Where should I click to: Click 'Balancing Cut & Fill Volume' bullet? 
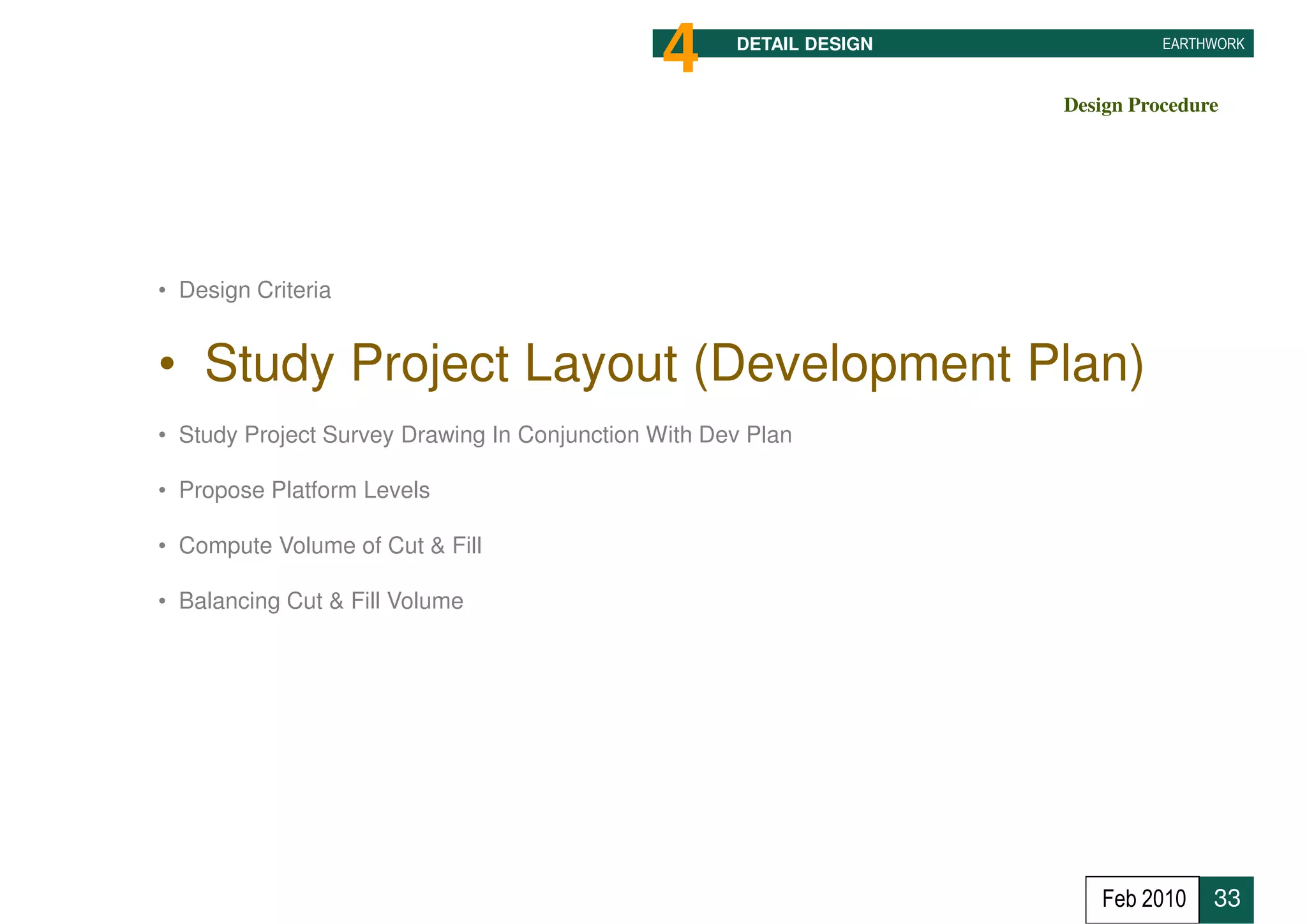point(320,601)
